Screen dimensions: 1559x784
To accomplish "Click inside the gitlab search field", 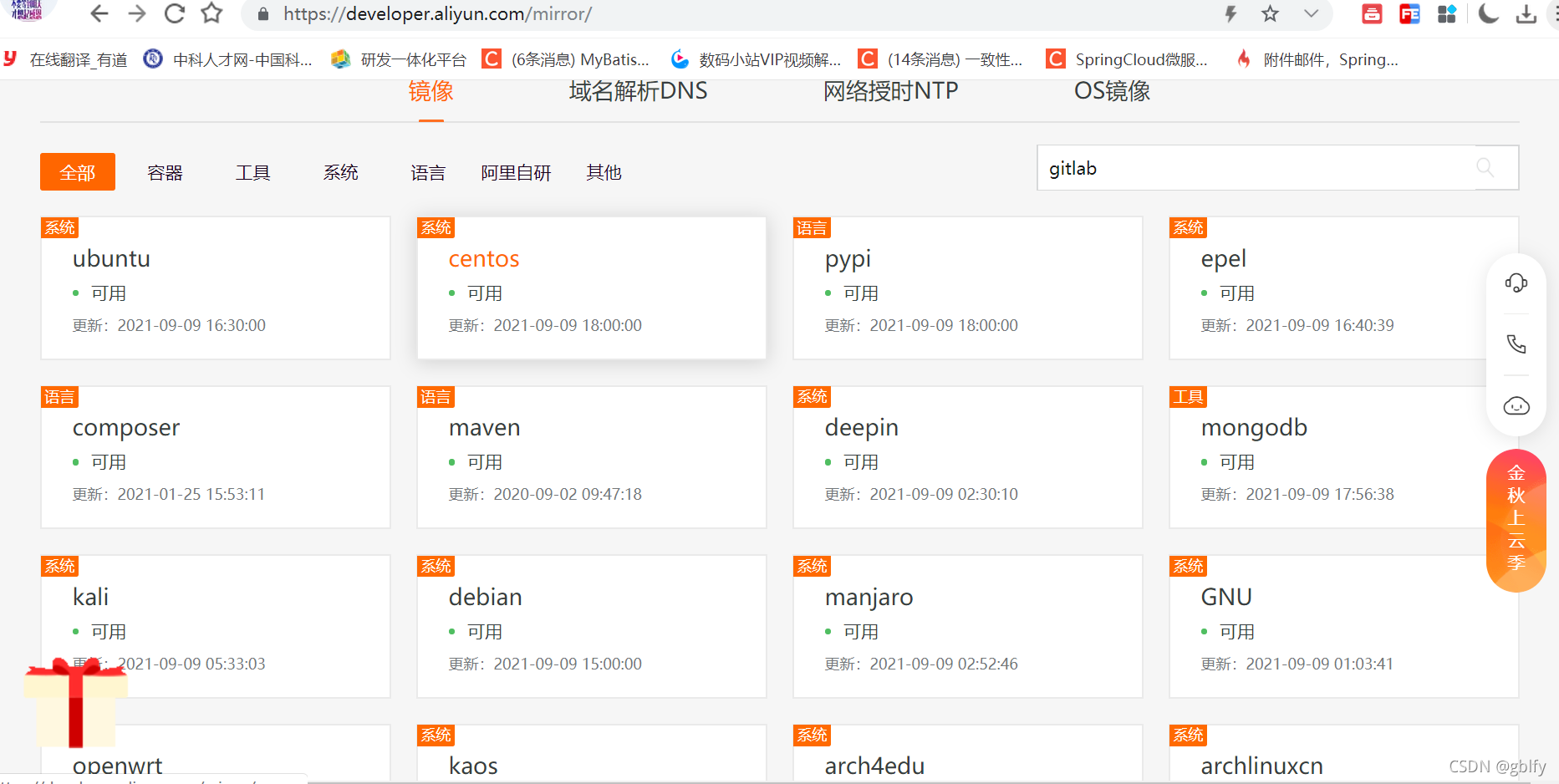I will click(1212, 167).
